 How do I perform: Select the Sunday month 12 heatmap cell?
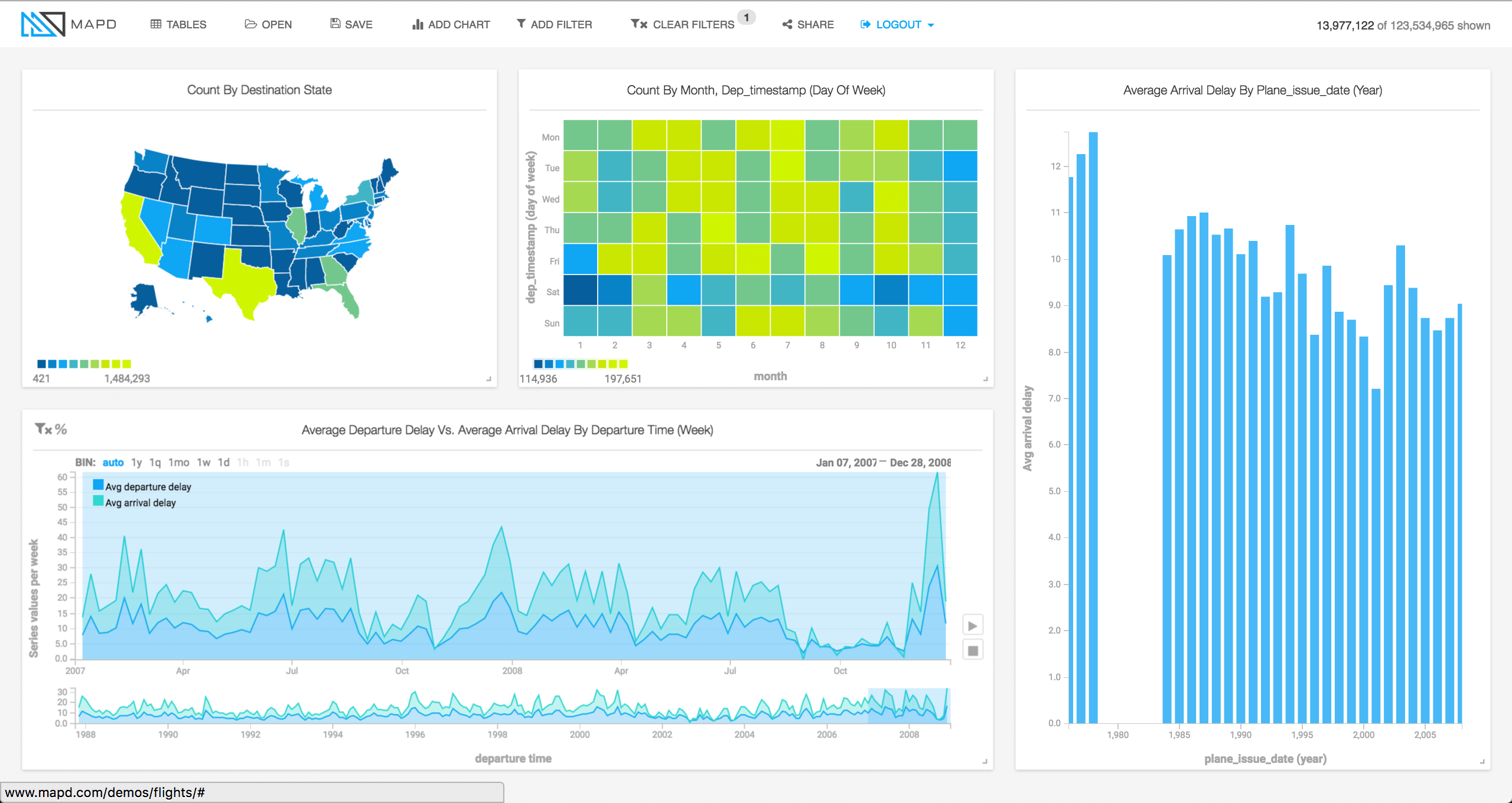(x=960, y=321)
